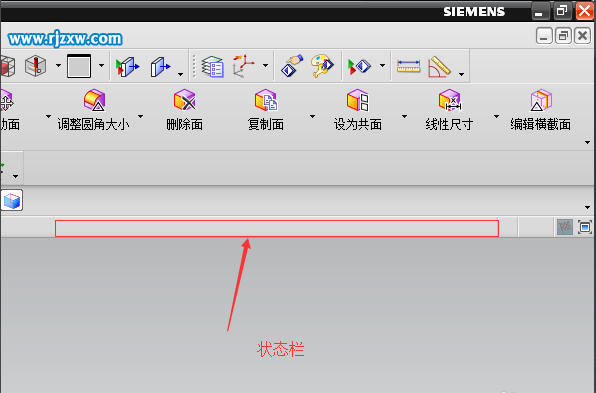Click the WCS coordinate axes icon
596x393 pixels.
244,66
